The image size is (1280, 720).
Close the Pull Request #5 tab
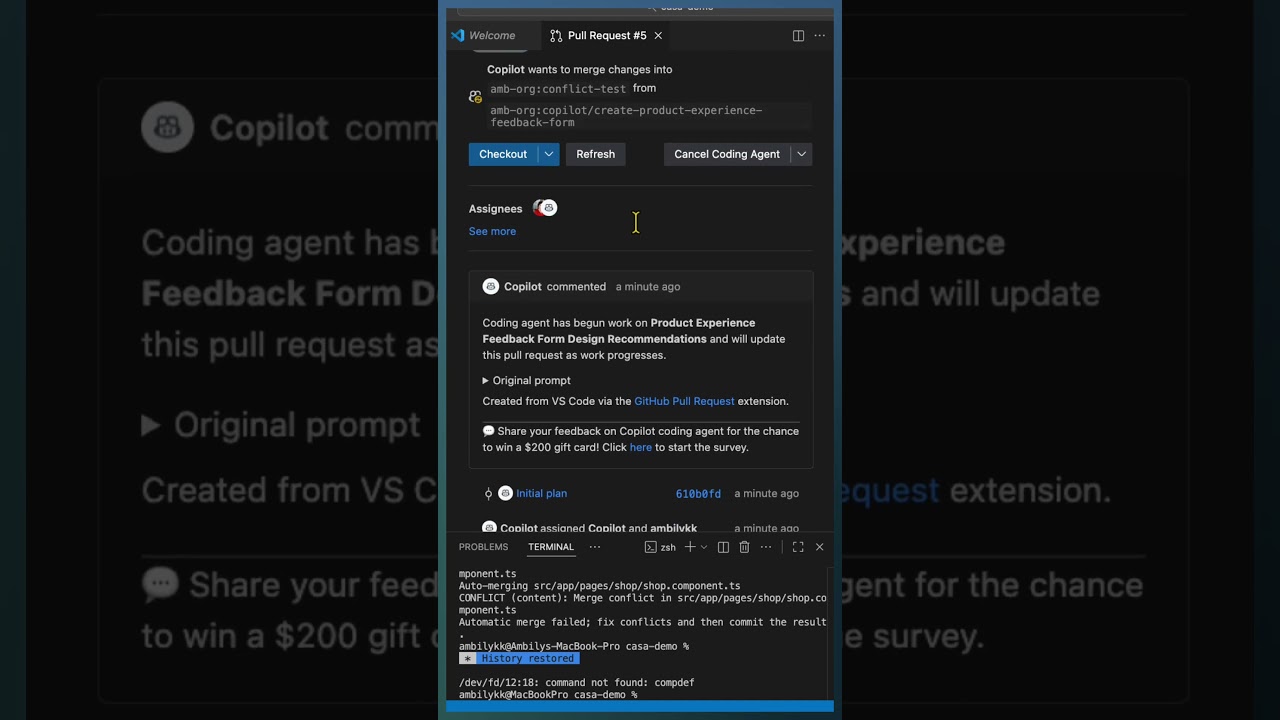pos(658,35)
